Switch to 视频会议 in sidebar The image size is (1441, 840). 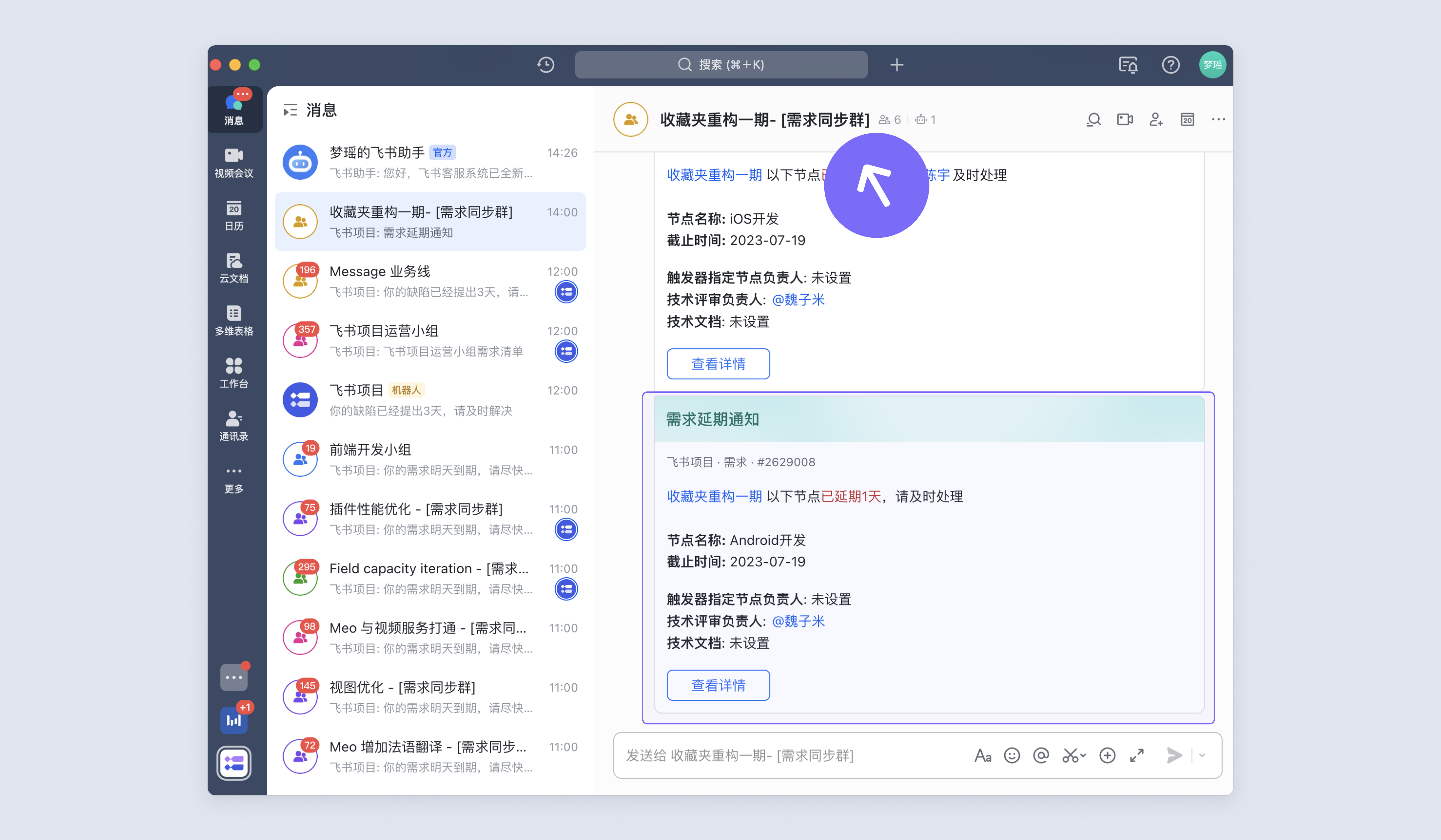tap(234, 163)
